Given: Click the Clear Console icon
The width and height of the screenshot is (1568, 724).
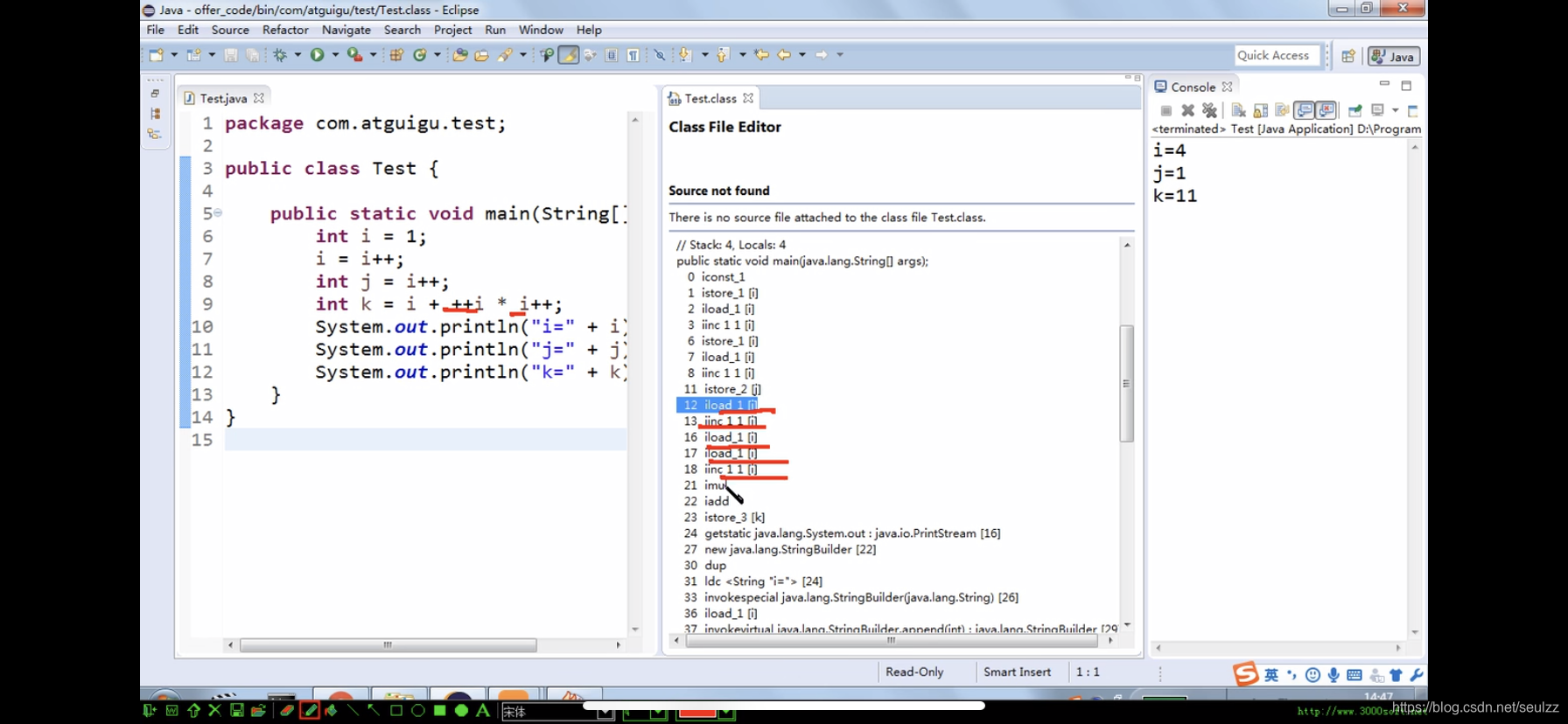Looking at the screenshot, I should (1238, 110).
